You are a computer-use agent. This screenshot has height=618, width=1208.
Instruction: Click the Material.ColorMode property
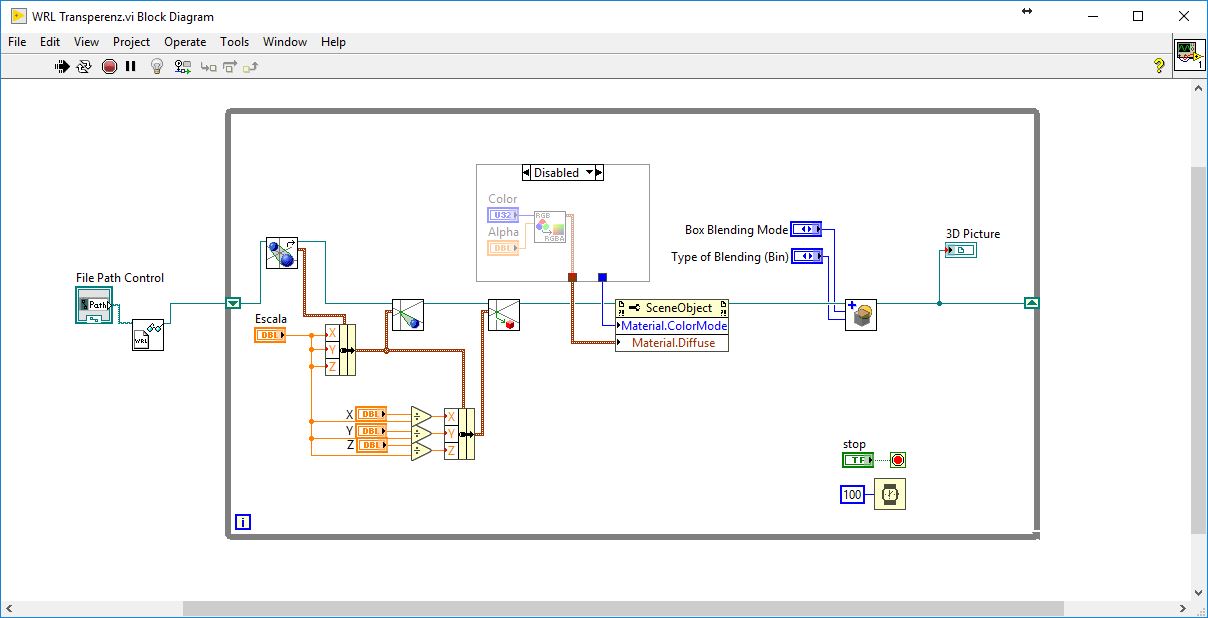(673, 326)
